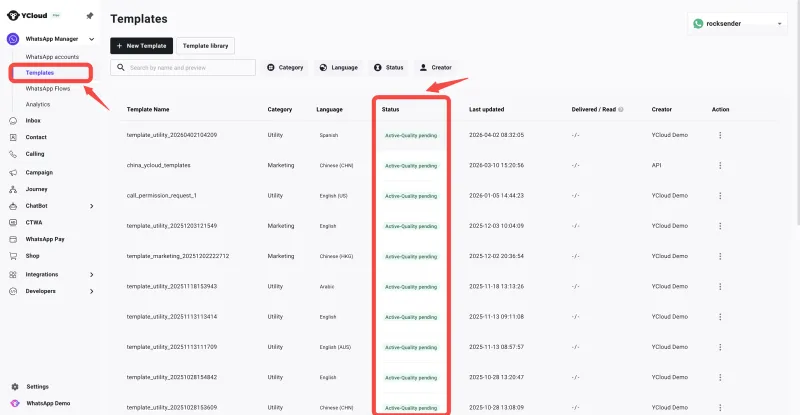
Task: Expand the Developers submenu
Action: click(x=92, y=291)
